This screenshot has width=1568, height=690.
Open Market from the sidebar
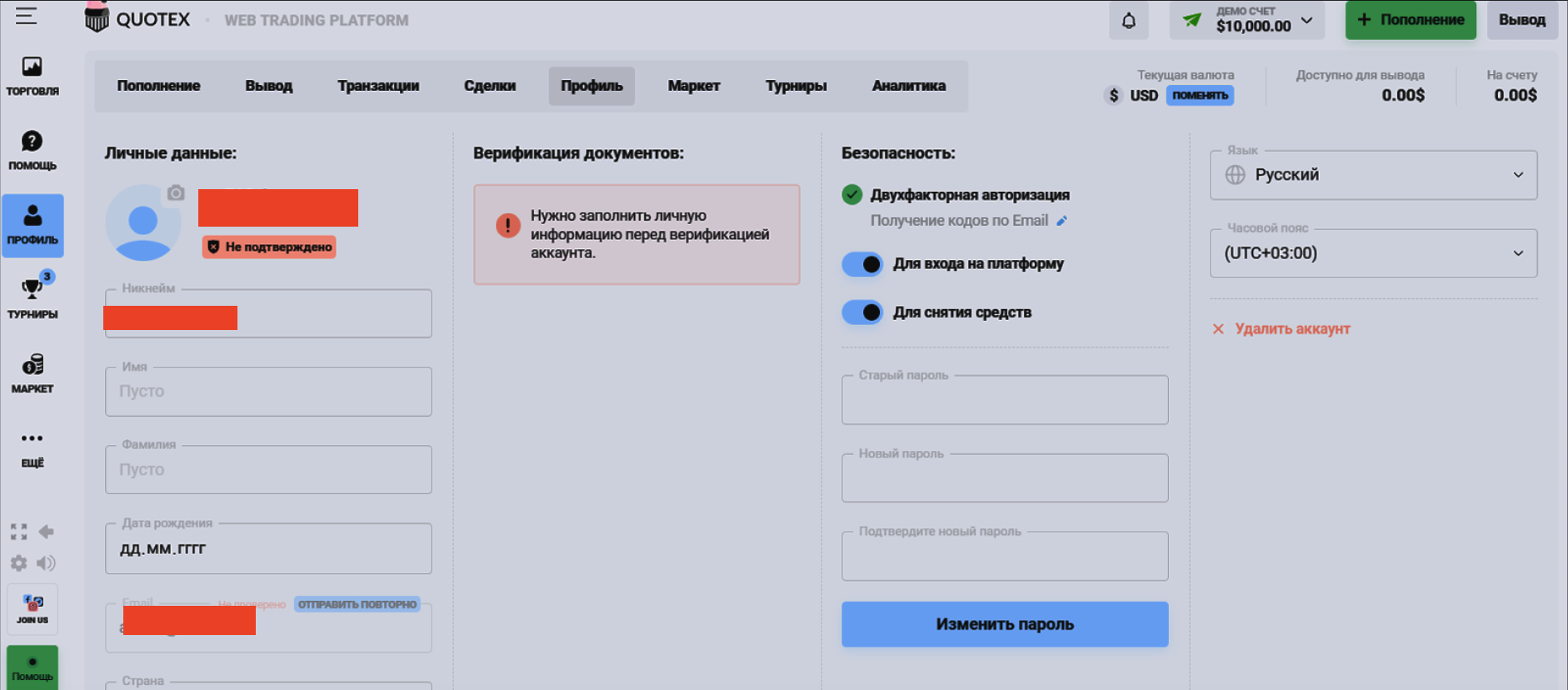coord(32,372)
